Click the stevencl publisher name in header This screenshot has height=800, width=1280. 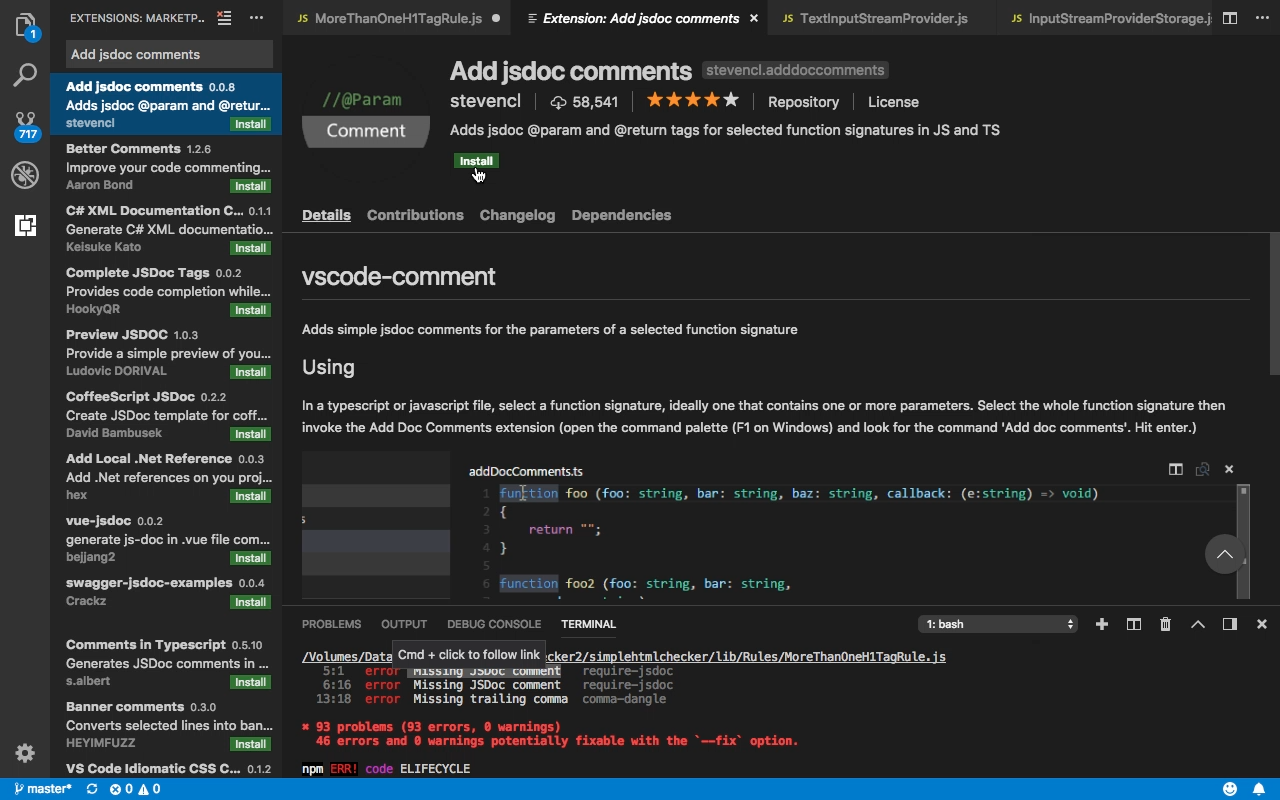[x=485, y=101]
